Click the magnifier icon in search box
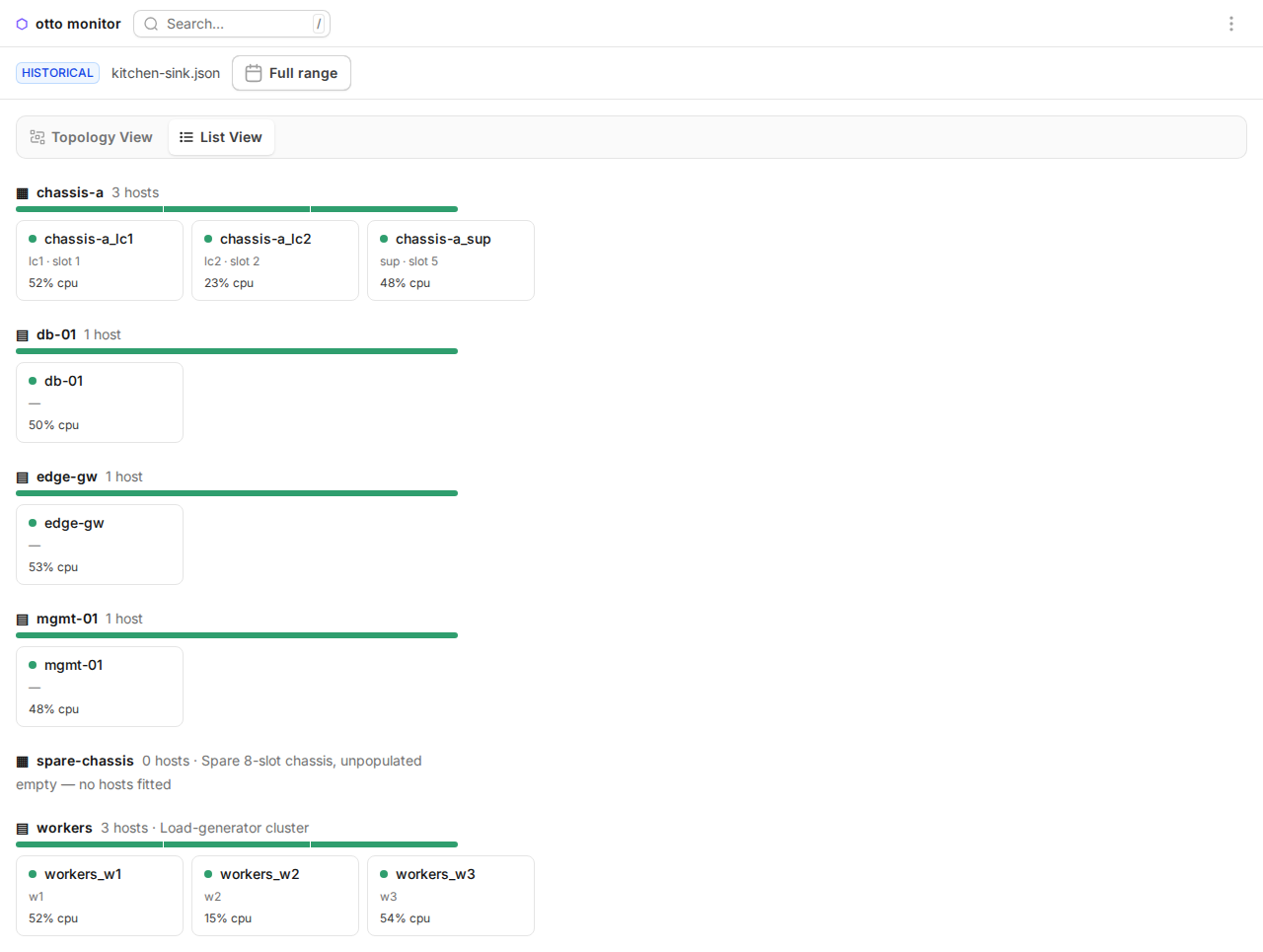Screen dimensions: 1263x952 click(x=151, y=24)
